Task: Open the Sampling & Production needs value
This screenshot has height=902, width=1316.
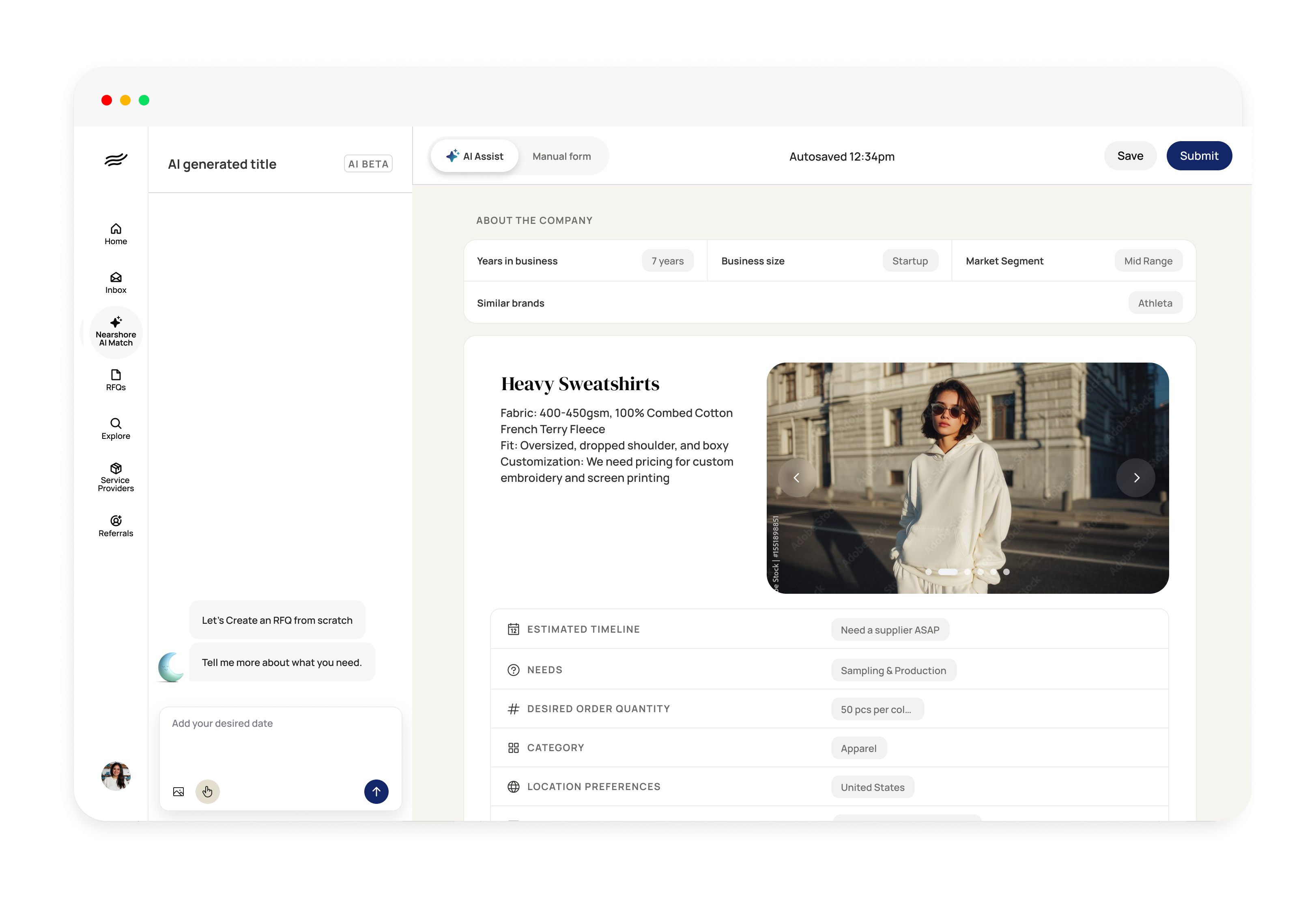Action: 893,670
